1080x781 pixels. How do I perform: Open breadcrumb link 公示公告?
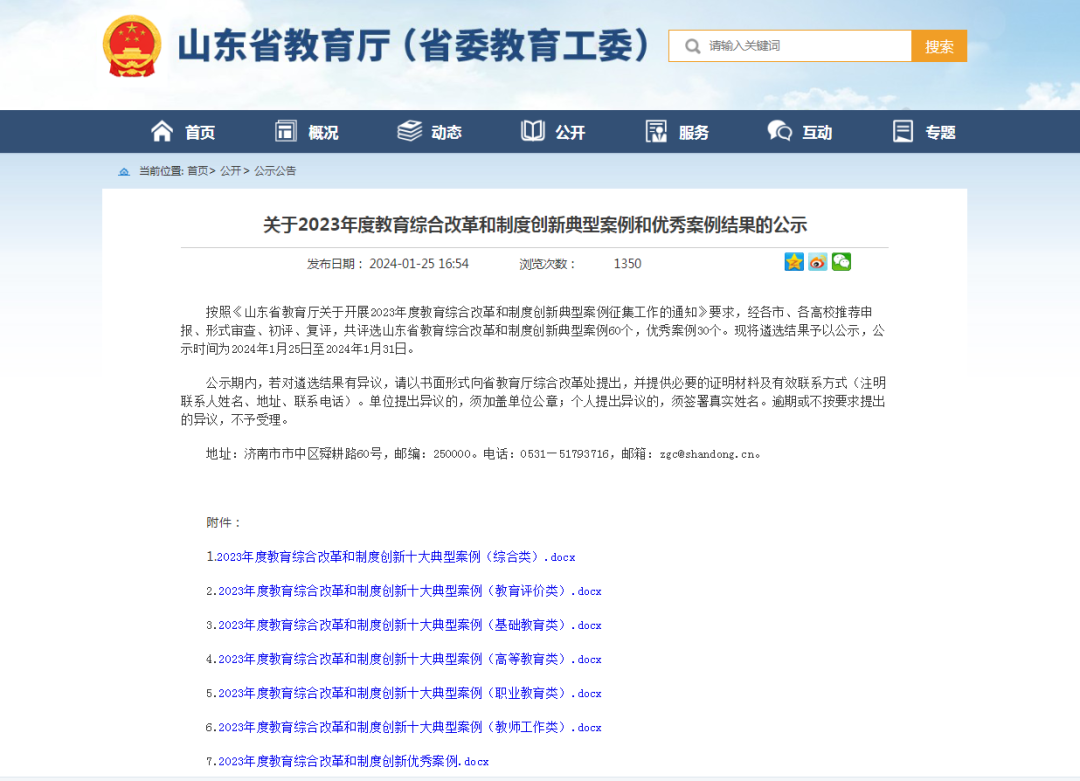[275, 171]
